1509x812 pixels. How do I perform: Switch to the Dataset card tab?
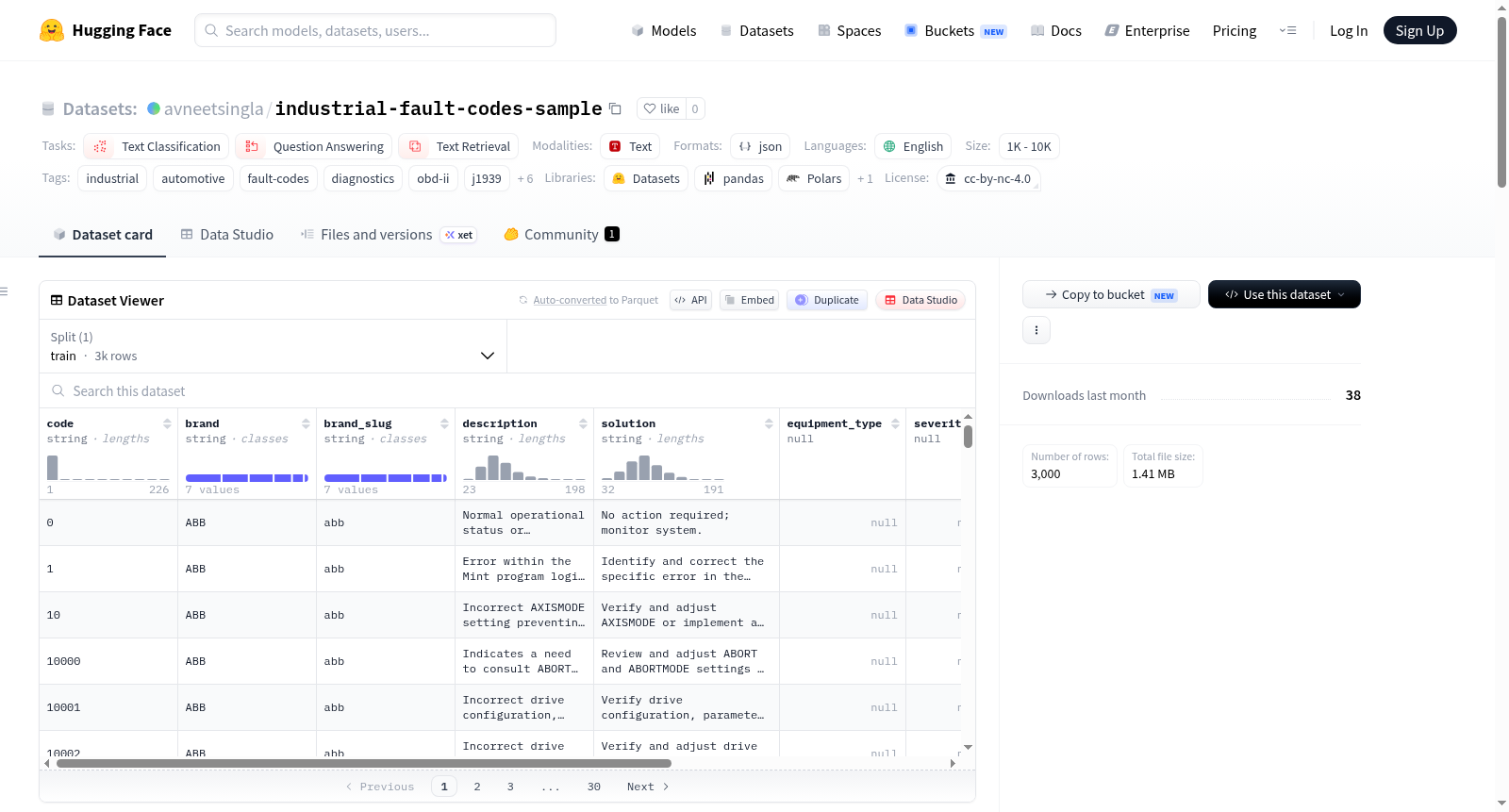point(103,235)
